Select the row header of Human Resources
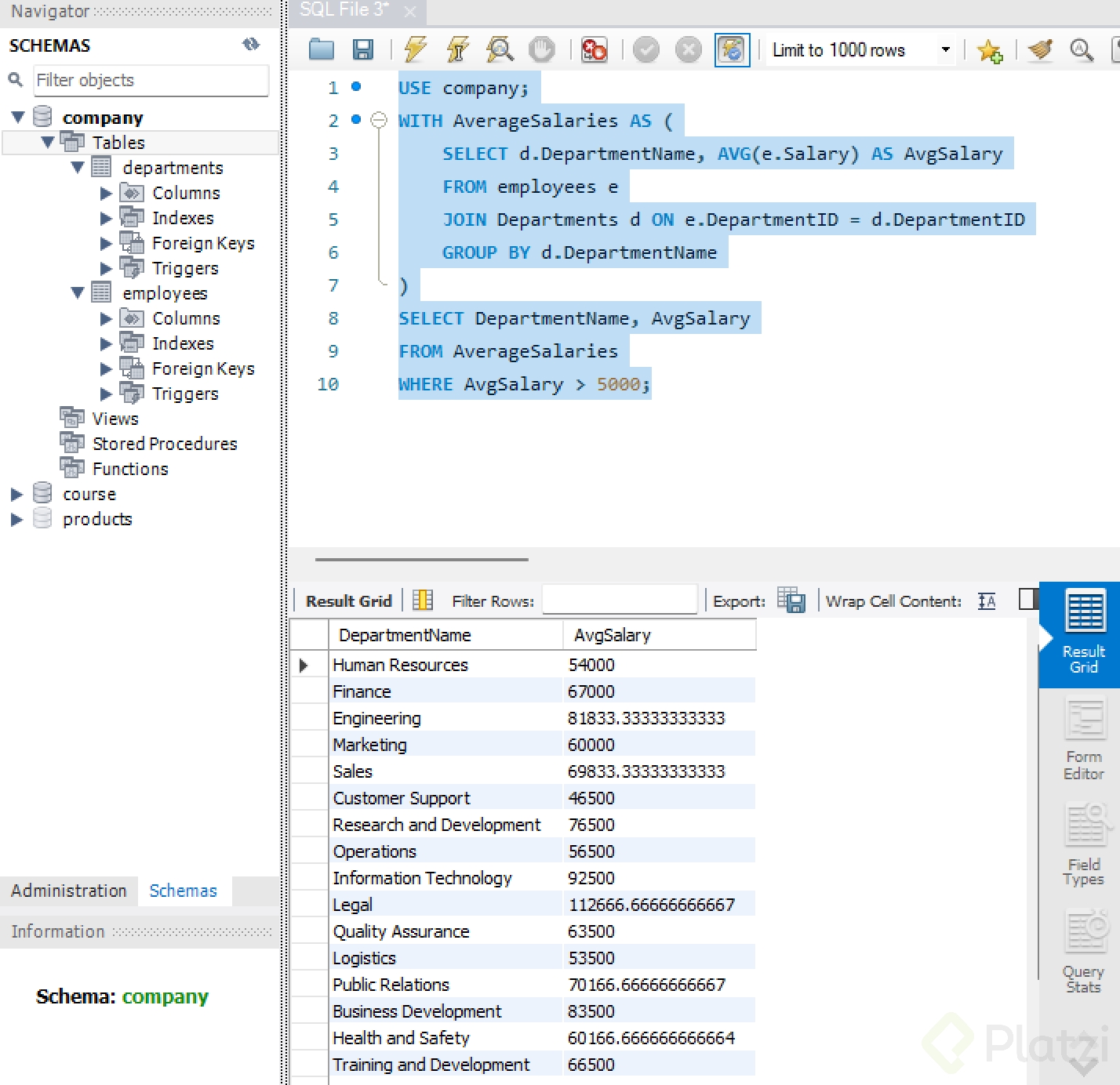Screen dimensions: 1120x1085 [309, 665]
